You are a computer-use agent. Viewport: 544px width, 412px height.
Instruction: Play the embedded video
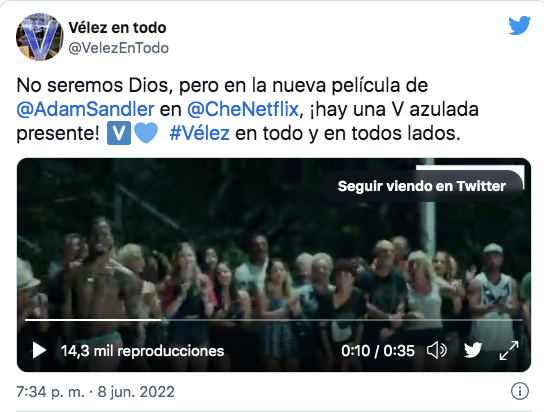pyautogui.click(x=39, y=350)
